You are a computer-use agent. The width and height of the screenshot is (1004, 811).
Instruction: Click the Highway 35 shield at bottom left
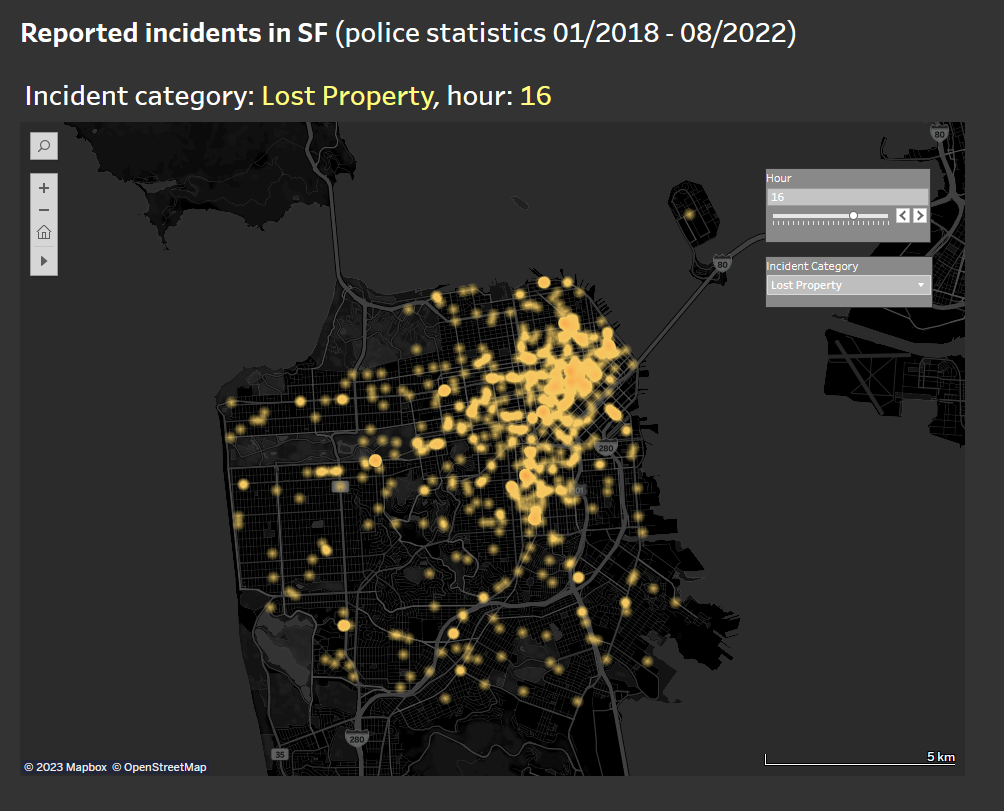click(x=280, y=754)
